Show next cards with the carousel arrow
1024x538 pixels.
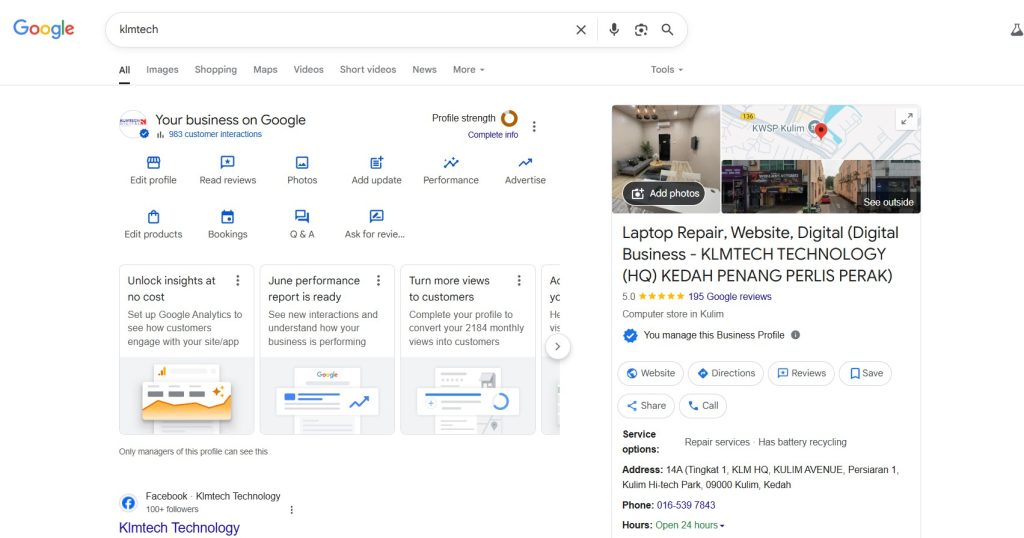point(557,347)
